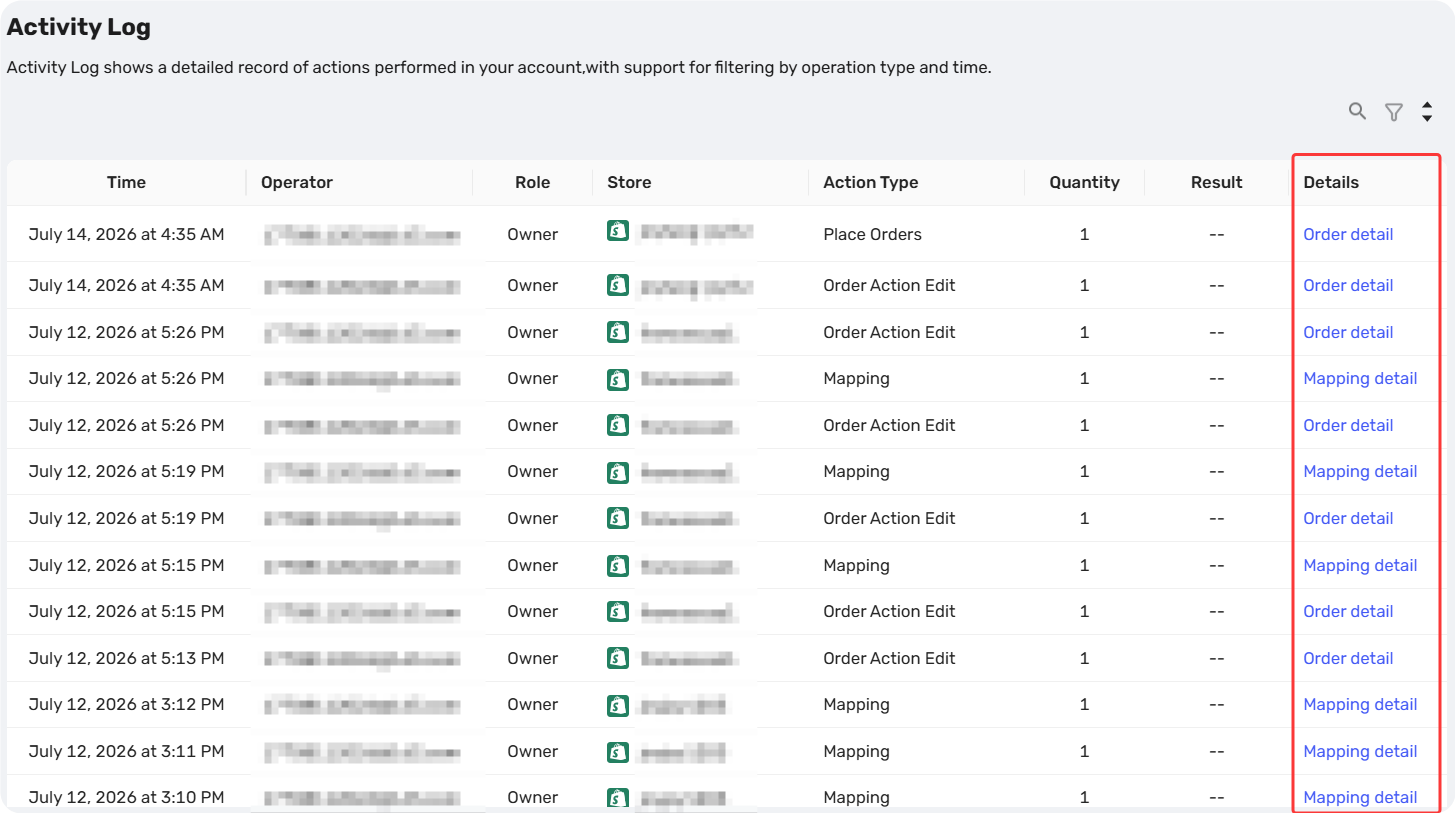Screen dimensions: 1455x813
Task: Click the Operator column header
Action: [x=297, y=182]
